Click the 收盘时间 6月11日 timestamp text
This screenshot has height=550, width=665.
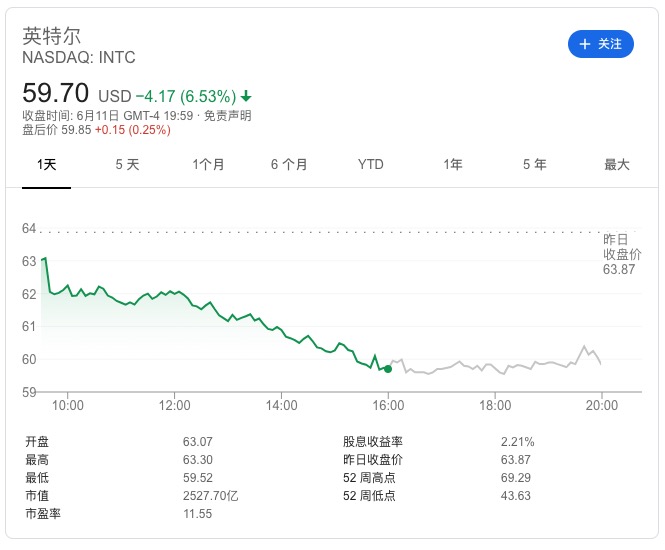(x=108, y=115)
